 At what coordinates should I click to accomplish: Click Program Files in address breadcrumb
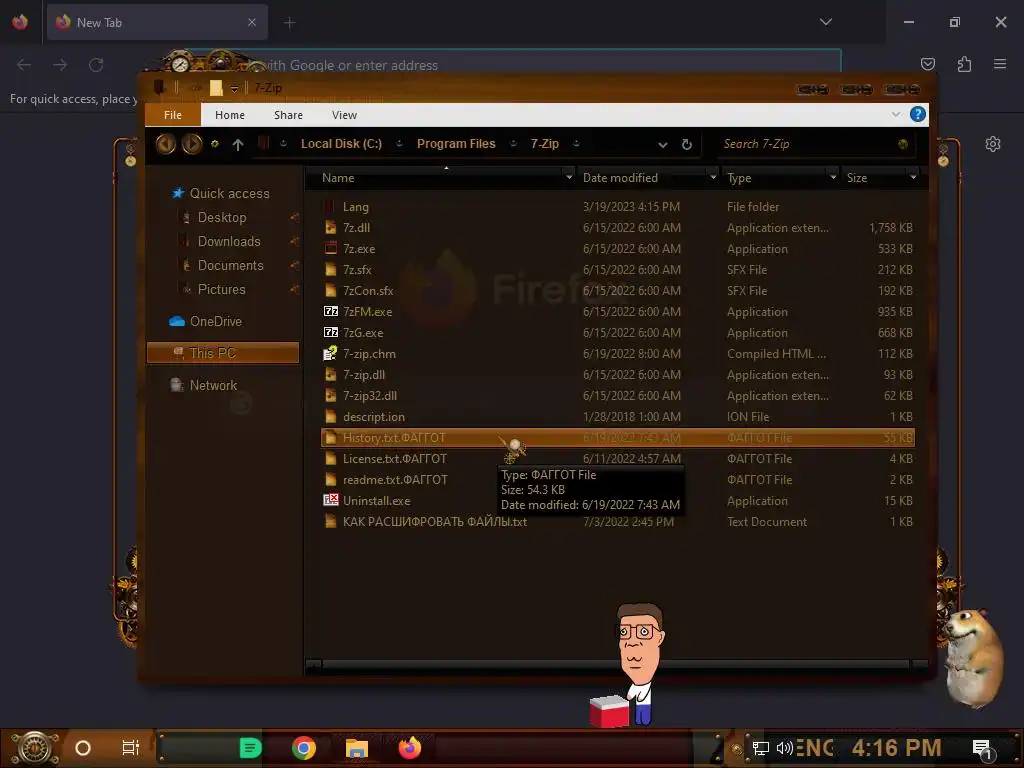[x=456, y=144]
